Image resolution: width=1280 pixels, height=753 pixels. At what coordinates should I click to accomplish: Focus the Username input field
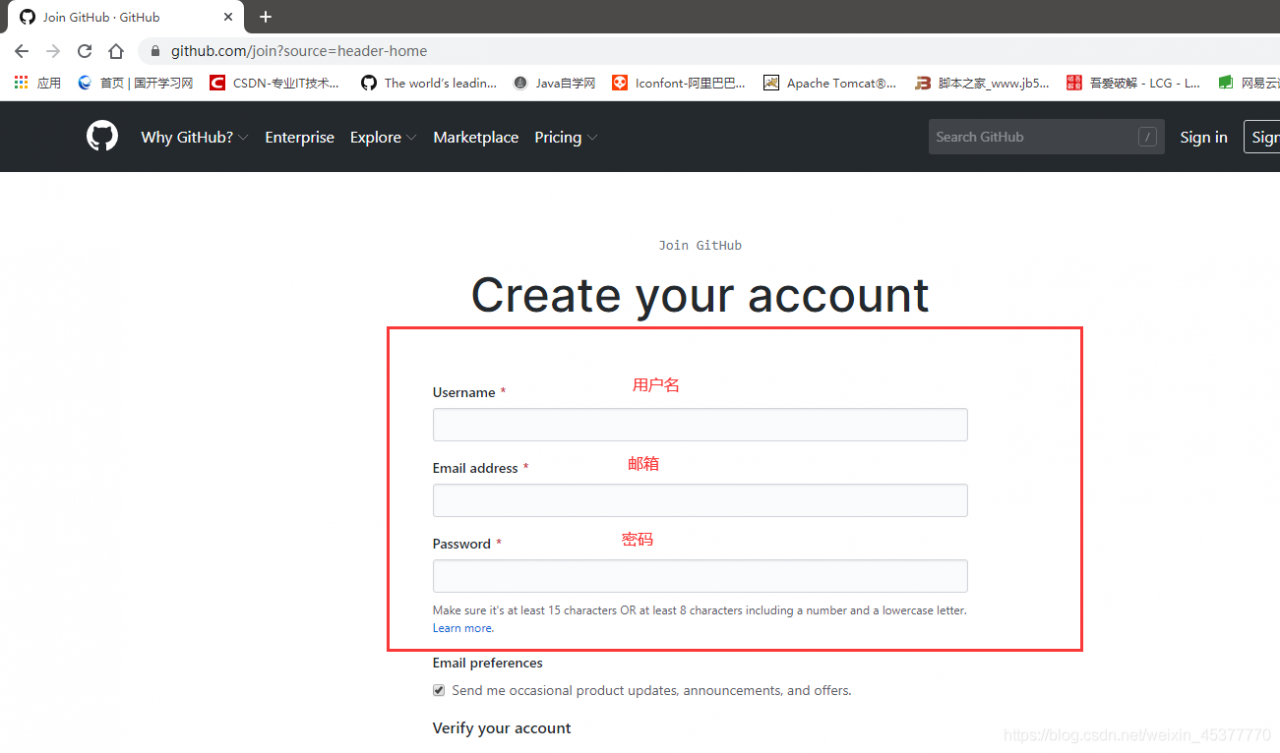click(x=700, y=424)
